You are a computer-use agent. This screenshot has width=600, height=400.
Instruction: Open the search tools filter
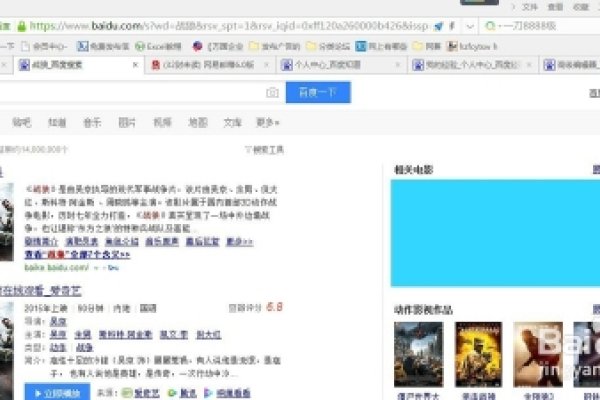tap(264, 150)
